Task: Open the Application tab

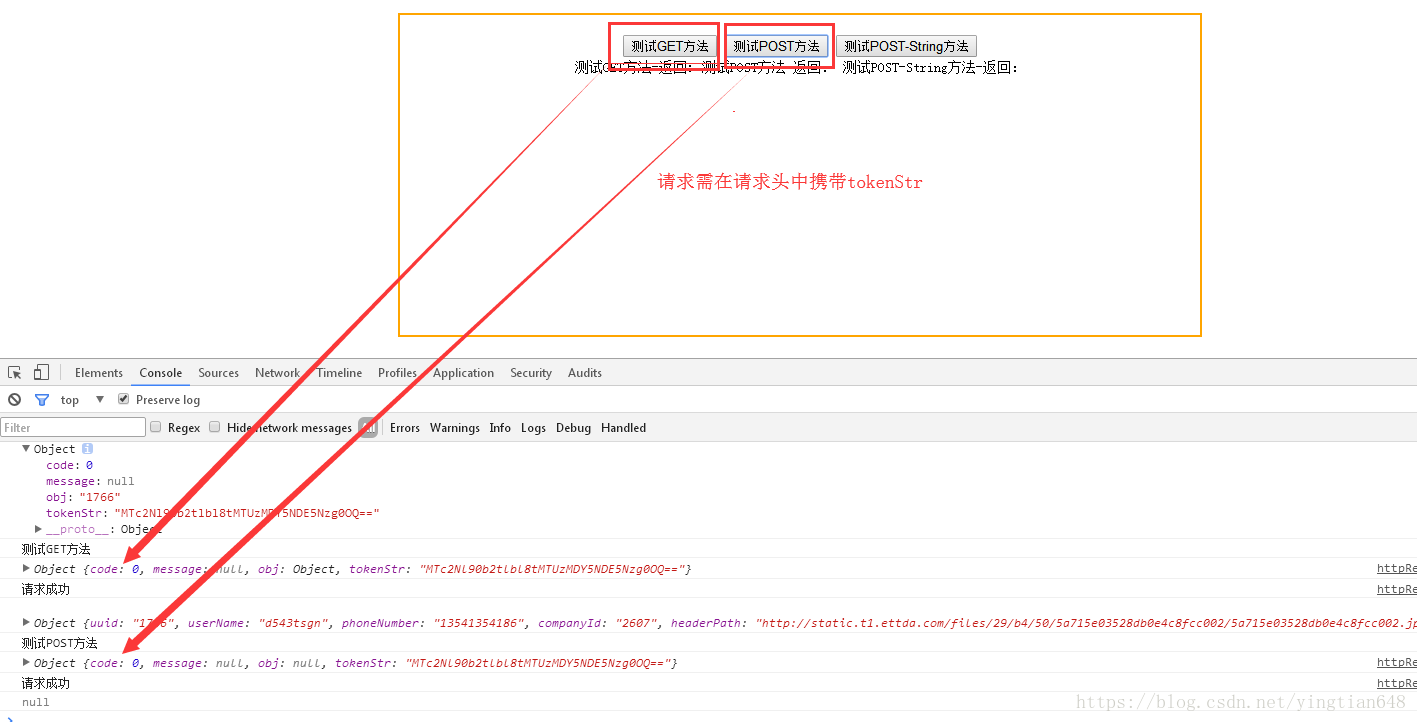Action: (463, 373)
